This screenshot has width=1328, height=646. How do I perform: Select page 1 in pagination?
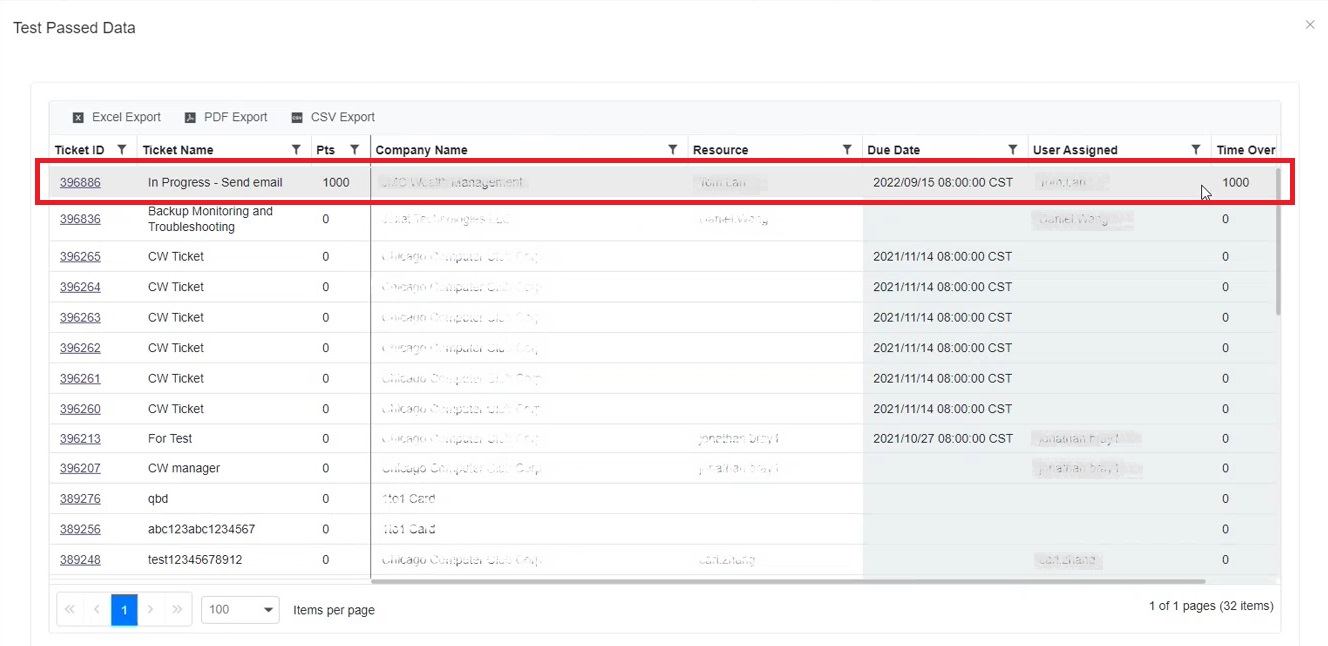[x=124, y=610]
